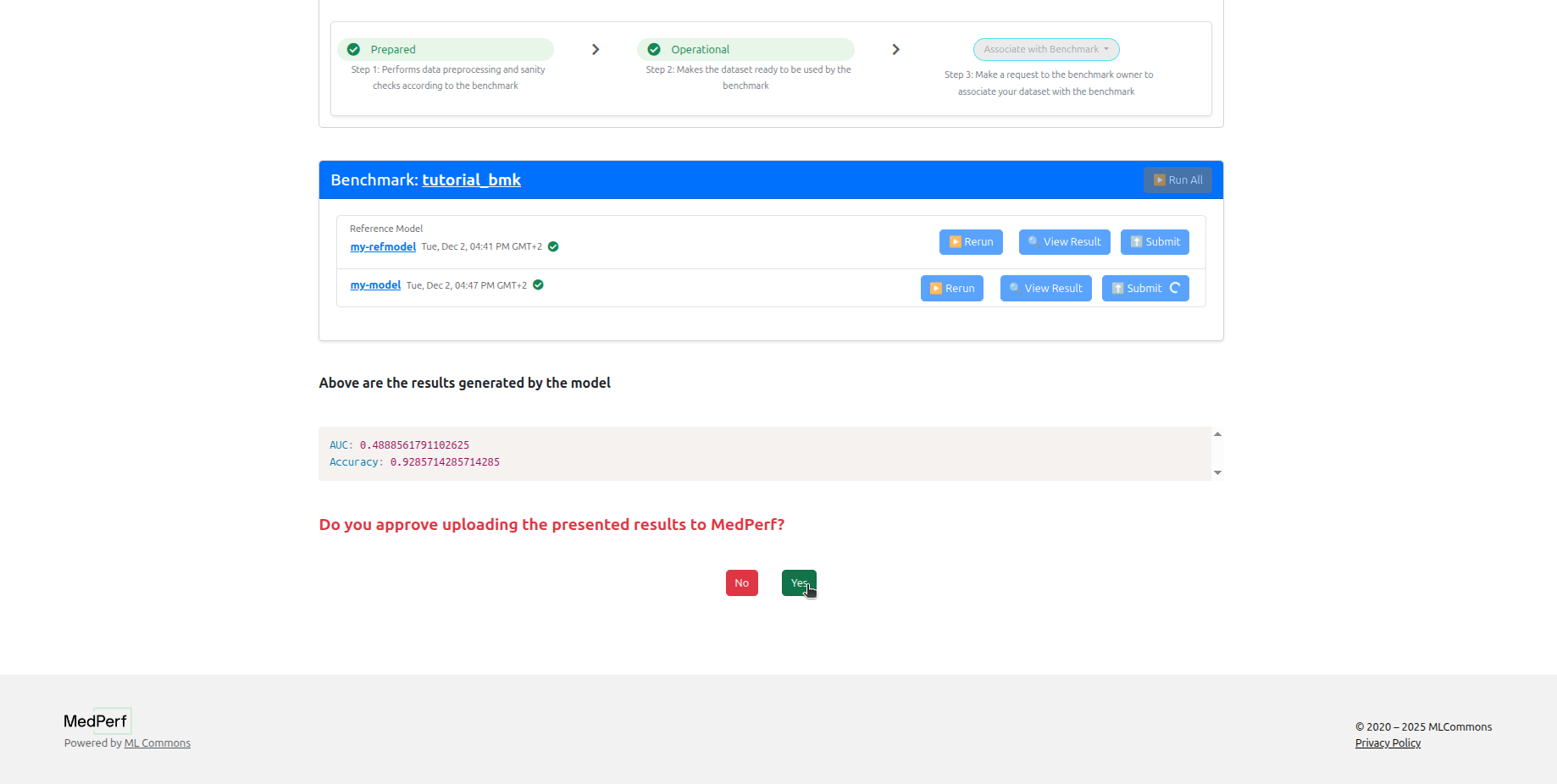
Task: Click the chevron before Associate with Benchmark
Action: [x=895, y=50]
